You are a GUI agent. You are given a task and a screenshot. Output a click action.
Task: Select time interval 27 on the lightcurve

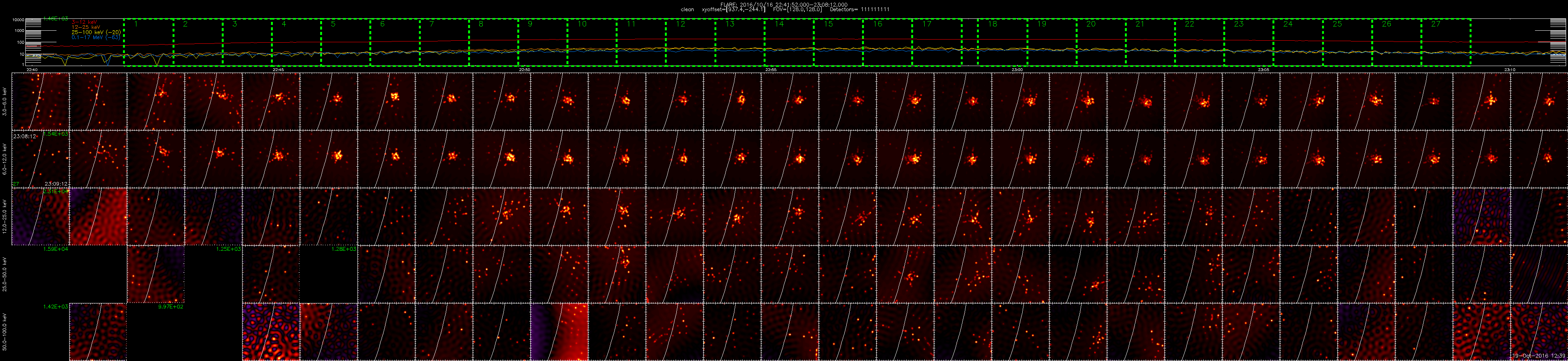coord(1446,42)
